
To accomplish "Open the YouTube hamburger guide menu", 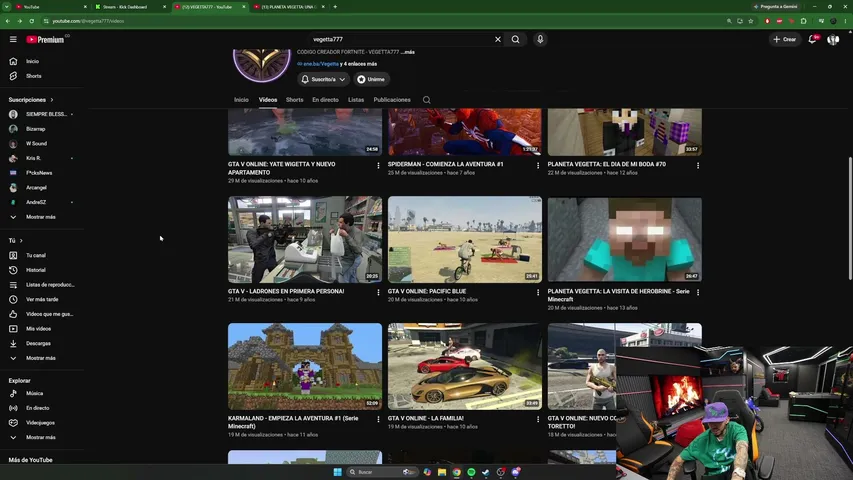I will click(x=13, y=39).
